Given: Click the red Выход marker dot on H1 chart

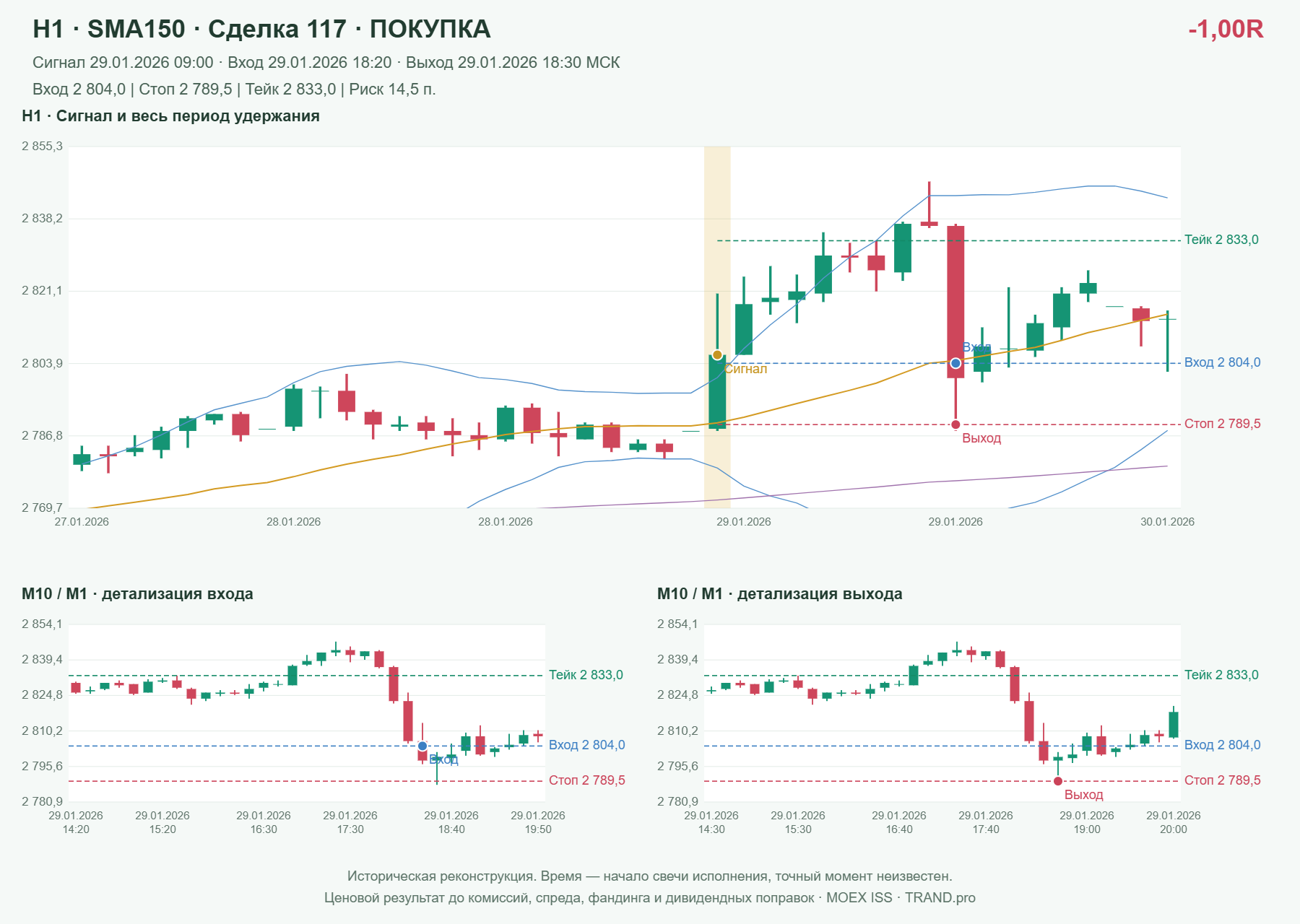Looking at the screenshot, I should [955, 424].
